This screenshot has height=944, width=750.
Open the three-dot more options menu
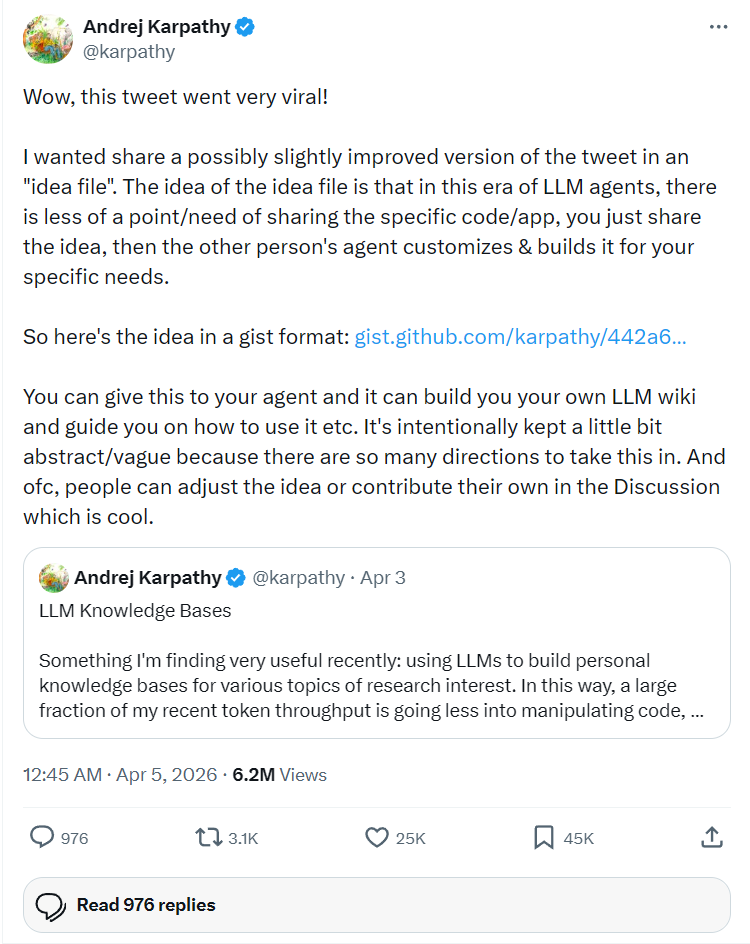click(718, 27)
